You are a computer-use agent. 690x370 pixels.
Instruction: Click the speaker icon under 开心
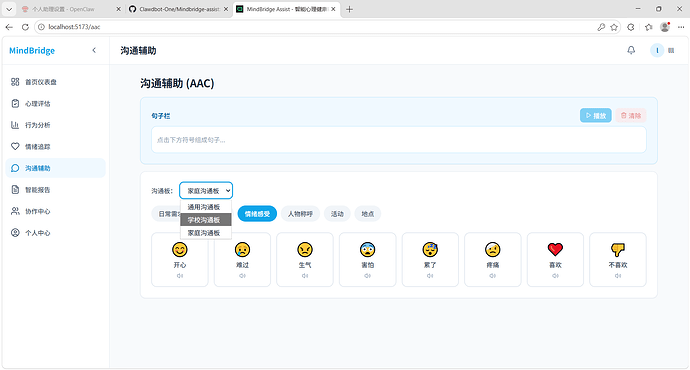click(180, 276)
